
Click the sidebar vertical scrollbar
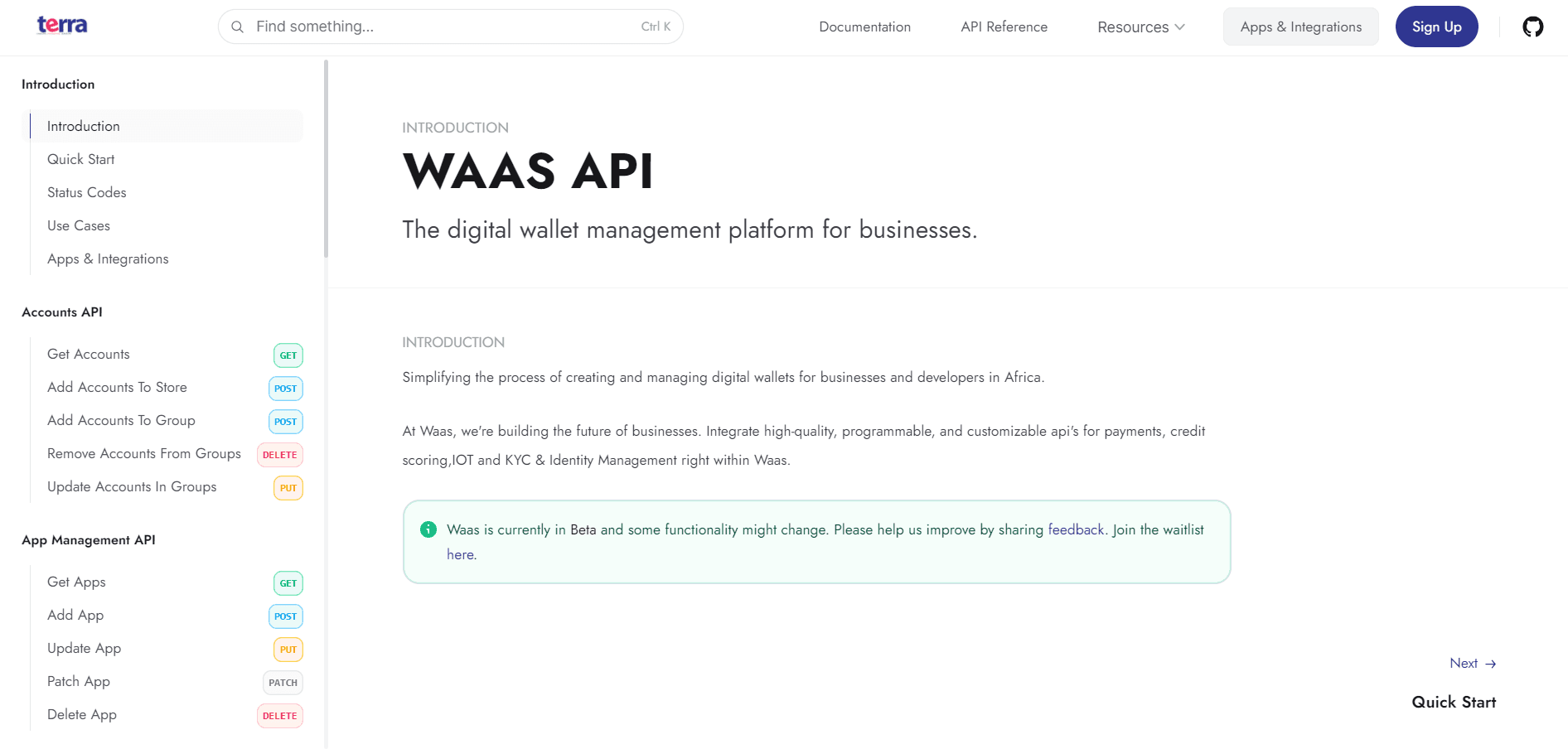click(x=326, y=157)
